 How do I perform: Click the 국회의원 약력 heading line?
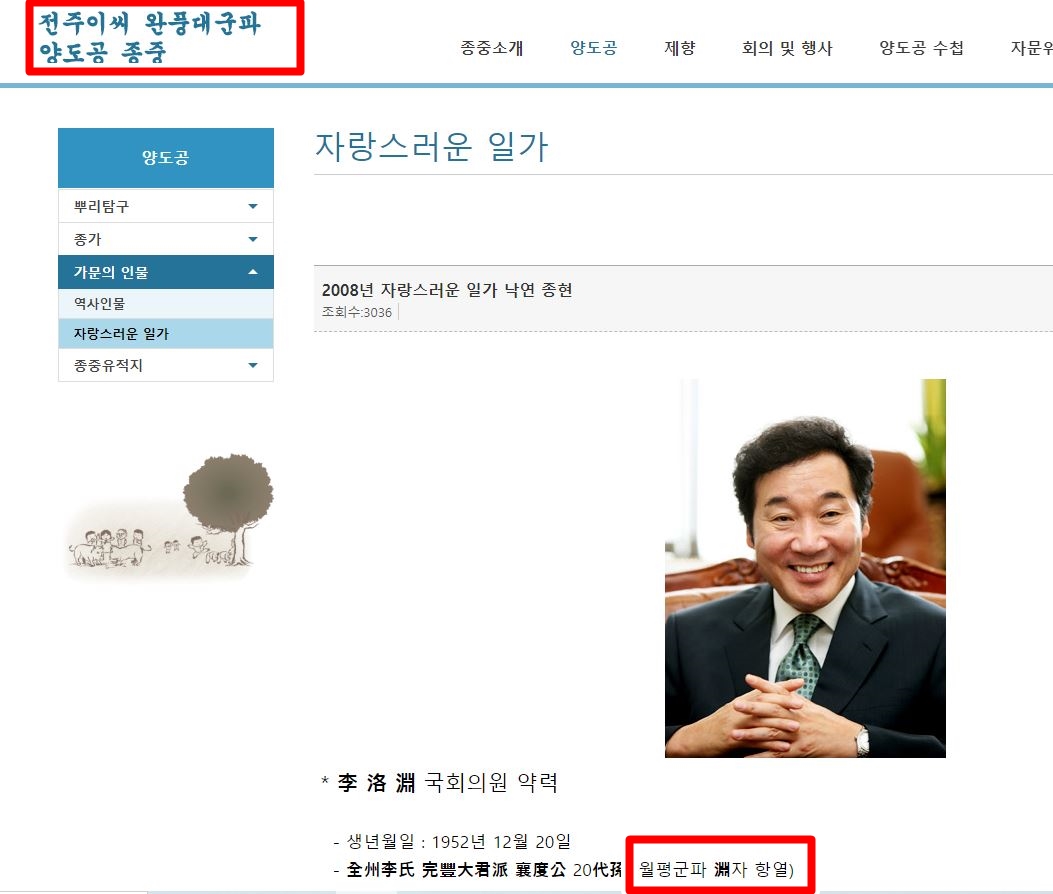(x=440, y=783)
